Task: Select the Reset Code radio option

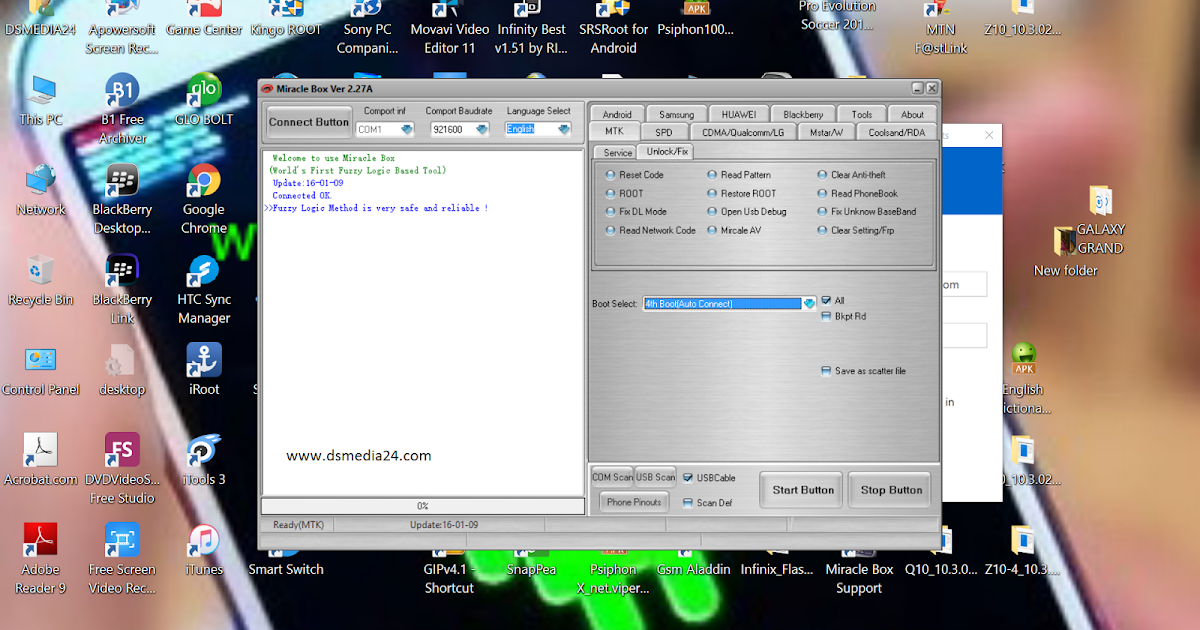Action: (634, 175)
